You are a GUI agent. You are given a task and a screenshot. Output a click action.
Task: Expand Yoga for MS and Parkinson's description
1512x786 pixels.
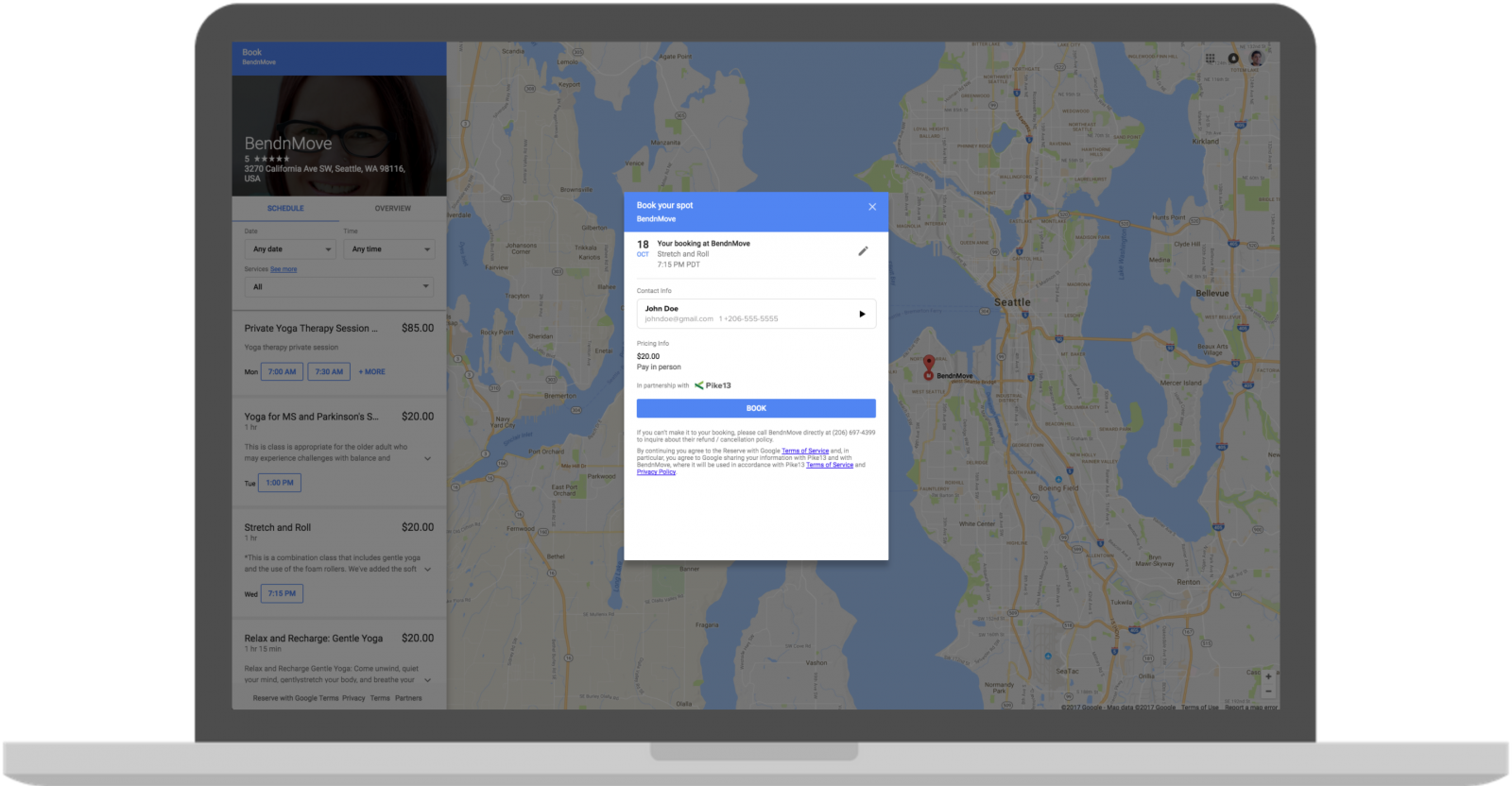[x=427, y=459]
